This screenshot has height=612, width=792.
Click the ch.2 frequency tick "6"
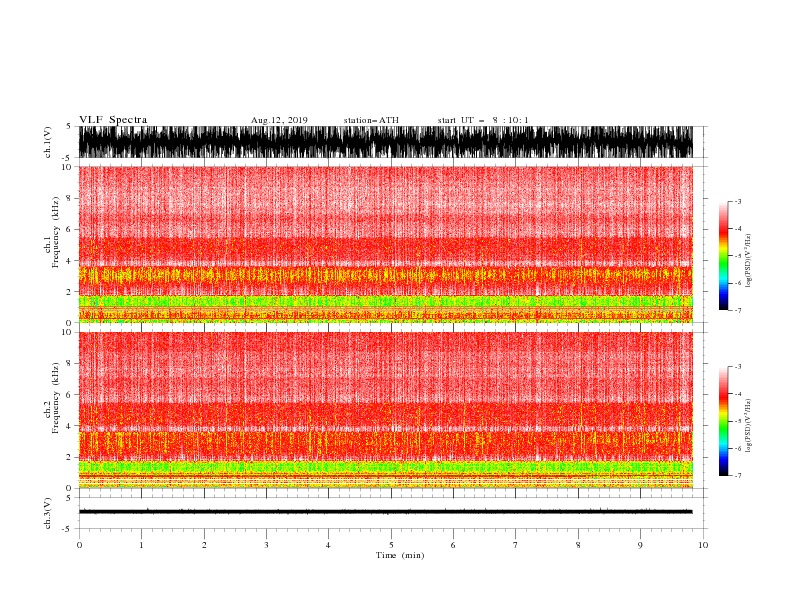[69, 395]
